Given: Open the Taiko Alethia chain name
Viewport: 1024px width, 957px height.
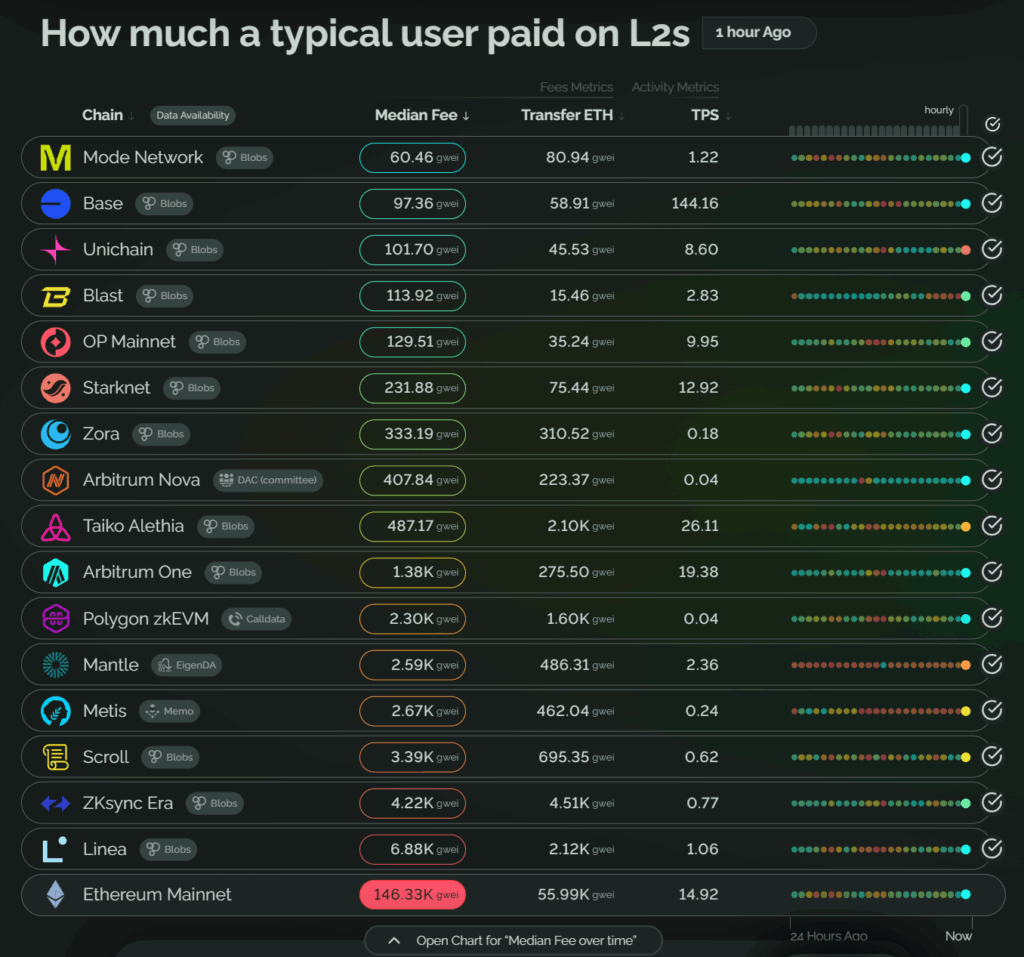Looking at the screenshot, I should click(x=133, y=526).
